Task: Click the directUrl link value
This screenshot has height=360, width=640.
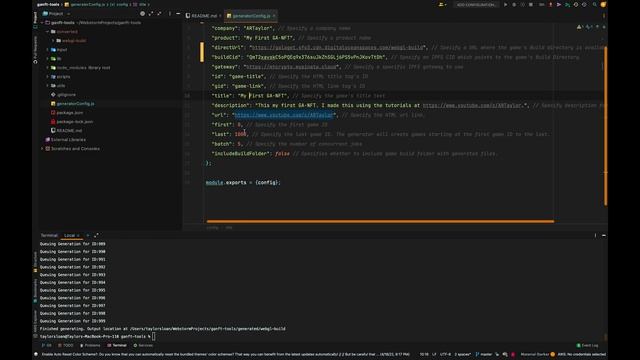Action: tap(338, 47)
